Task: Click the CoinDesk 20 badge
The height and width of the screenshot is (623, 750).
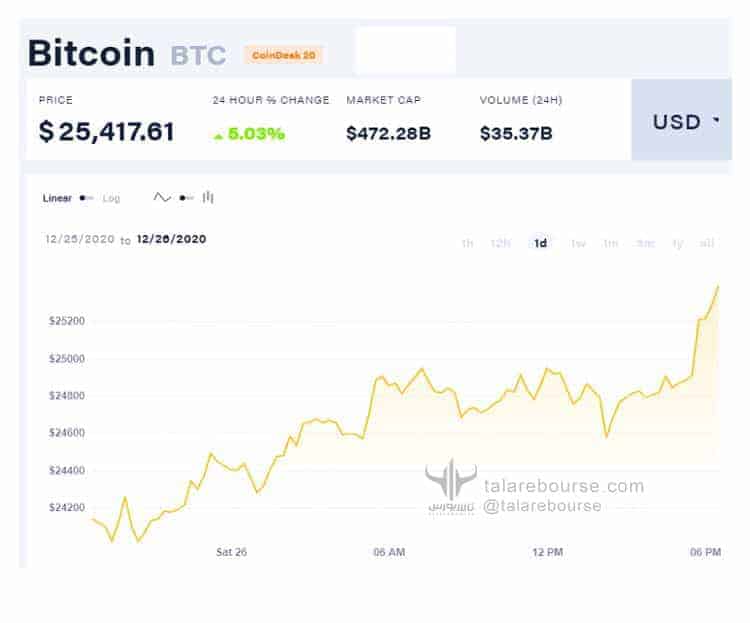Action: [283, 55]
